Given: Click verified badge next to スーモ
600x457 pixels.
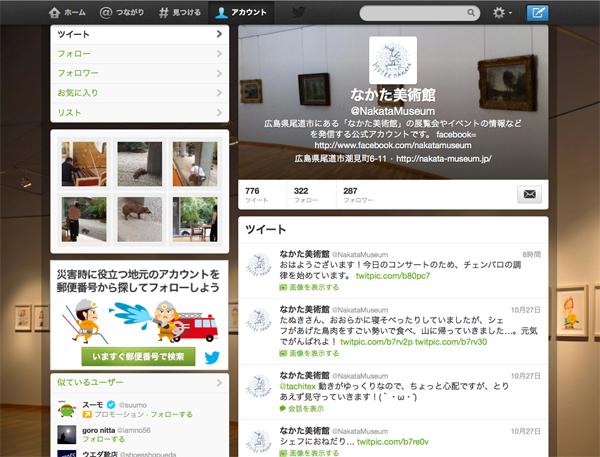Looking at the screenshot, I should [x=111, y=405].
